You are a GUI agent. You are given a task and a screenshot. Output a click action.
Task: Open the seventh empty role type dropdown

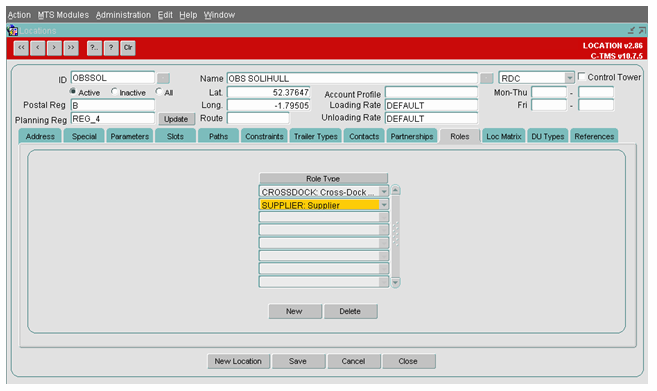pos(383,269)
